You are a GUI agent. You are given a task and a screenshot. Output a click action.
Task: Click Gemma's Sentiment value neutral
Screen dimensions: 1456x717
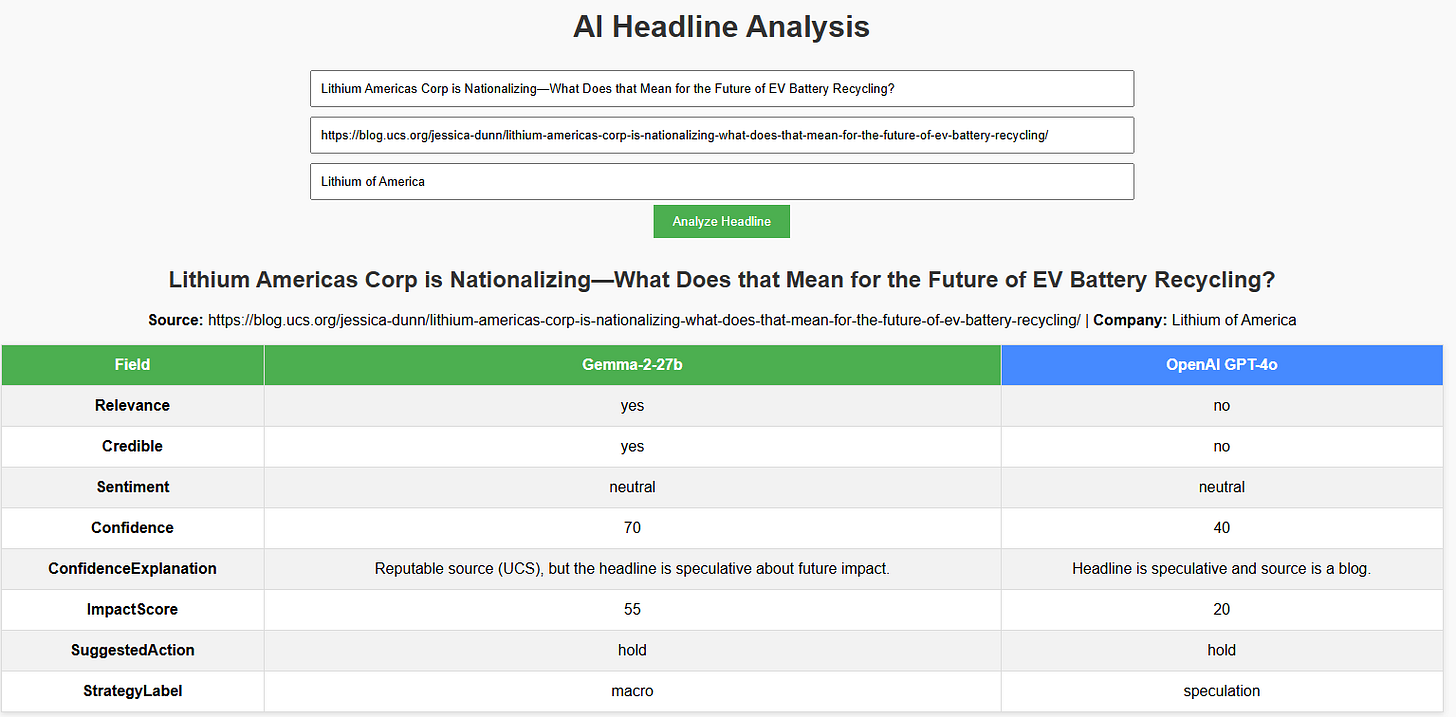632,487
